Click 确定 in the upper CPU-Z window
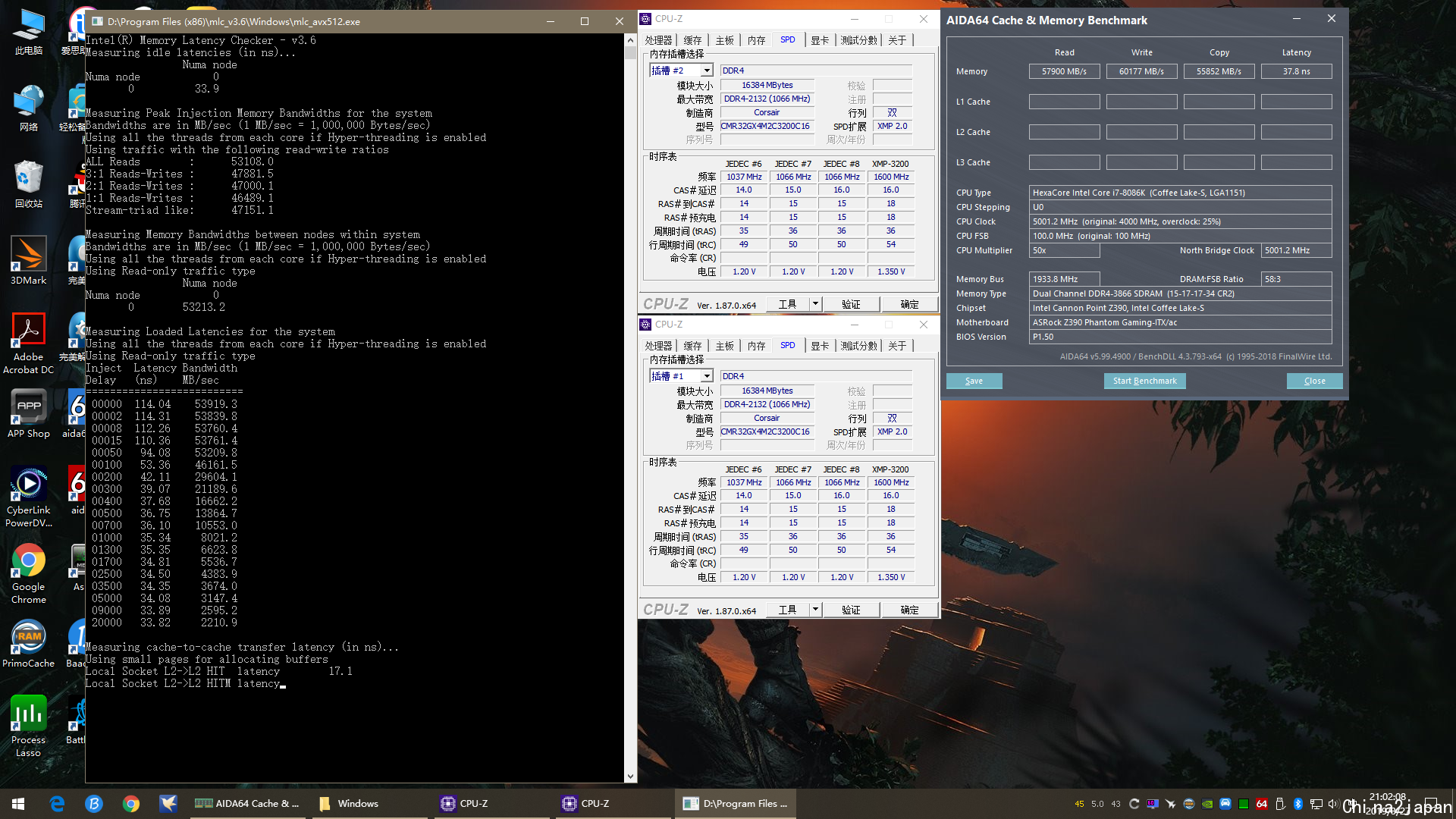 (x=909, y=304)
